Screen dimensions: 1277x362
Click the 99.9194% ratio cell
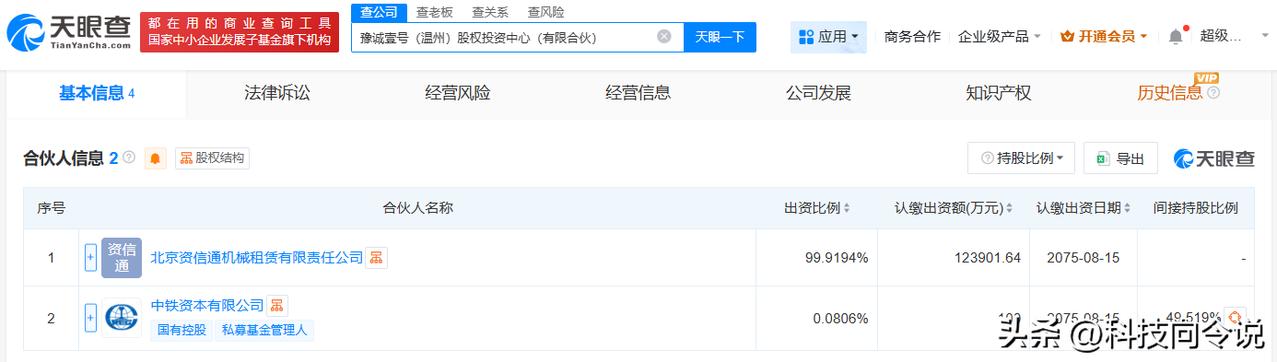(836, 258)
